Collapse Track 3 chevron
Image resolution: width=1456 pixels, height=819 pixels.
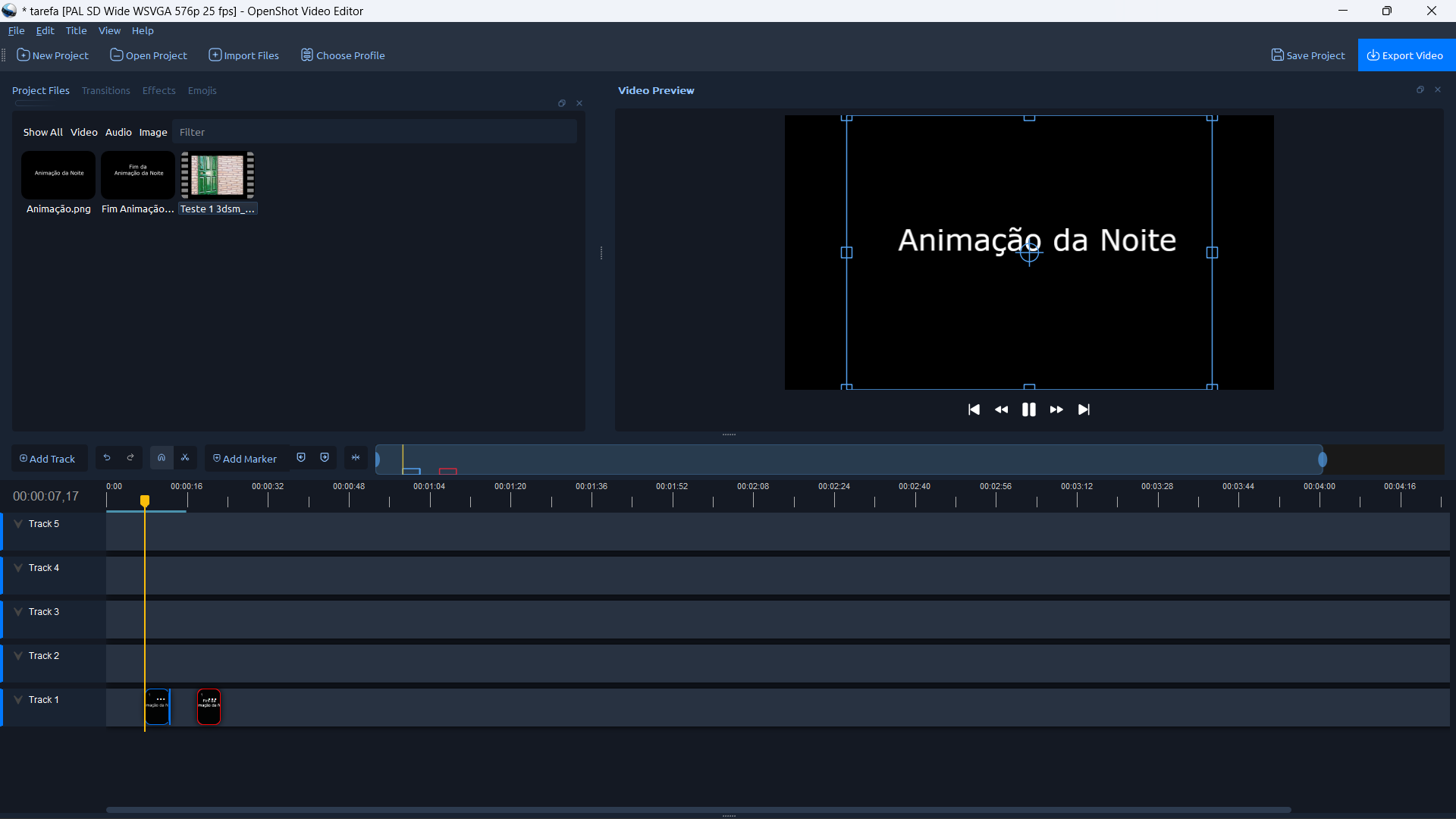pyautogui.click(x=18, y=612)
